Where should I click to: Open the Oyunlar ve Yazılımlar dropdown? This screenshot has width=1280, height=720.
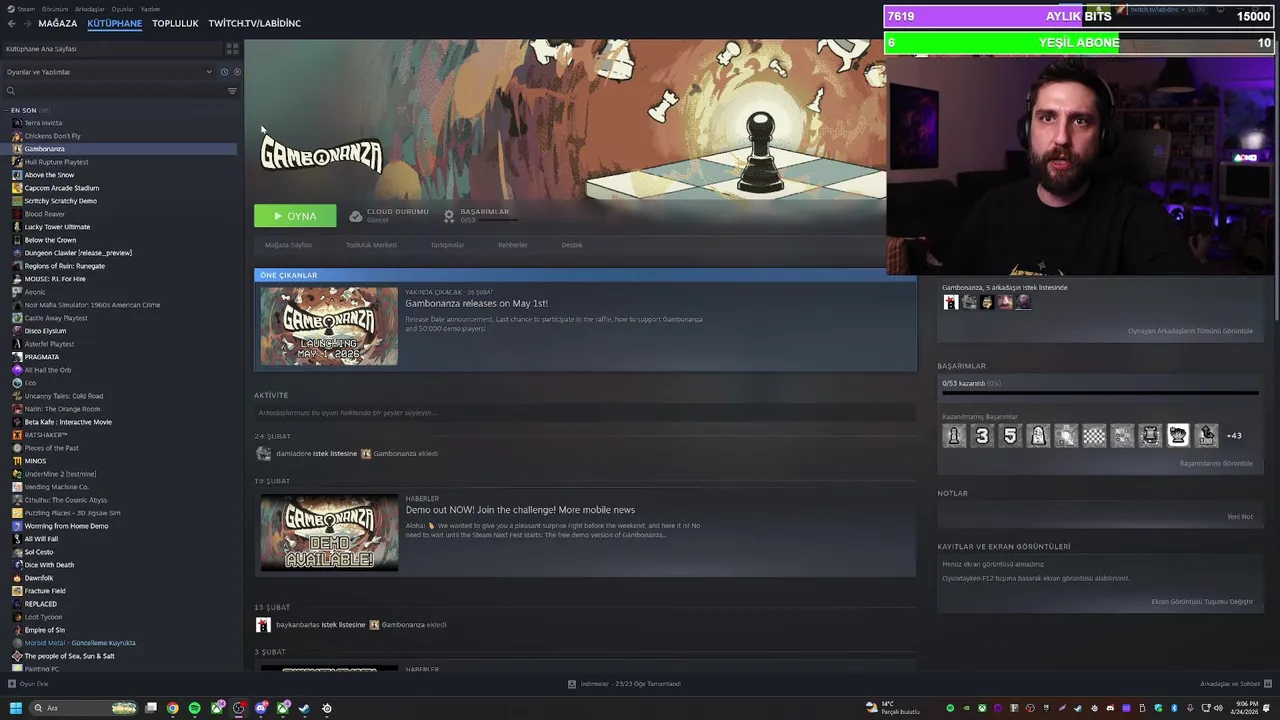tap(109, 72)
